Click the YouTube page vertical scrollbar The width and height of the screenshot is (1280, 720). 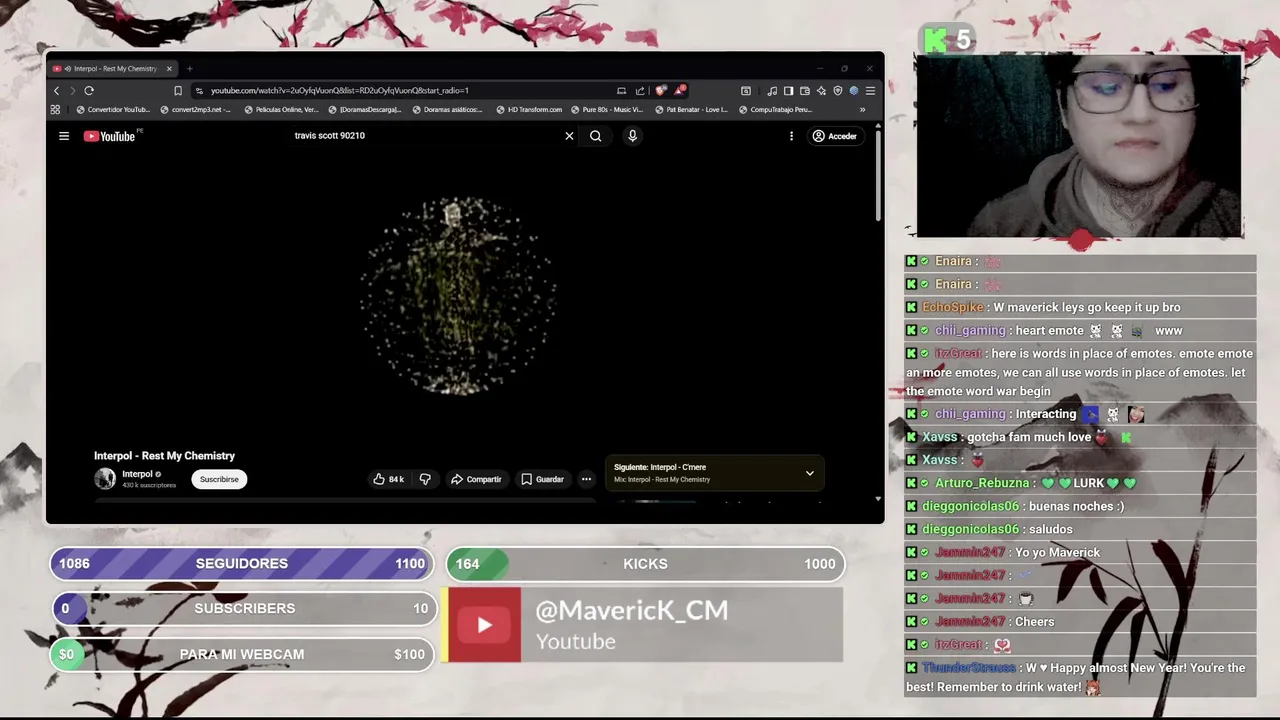(x=878, y=175)
